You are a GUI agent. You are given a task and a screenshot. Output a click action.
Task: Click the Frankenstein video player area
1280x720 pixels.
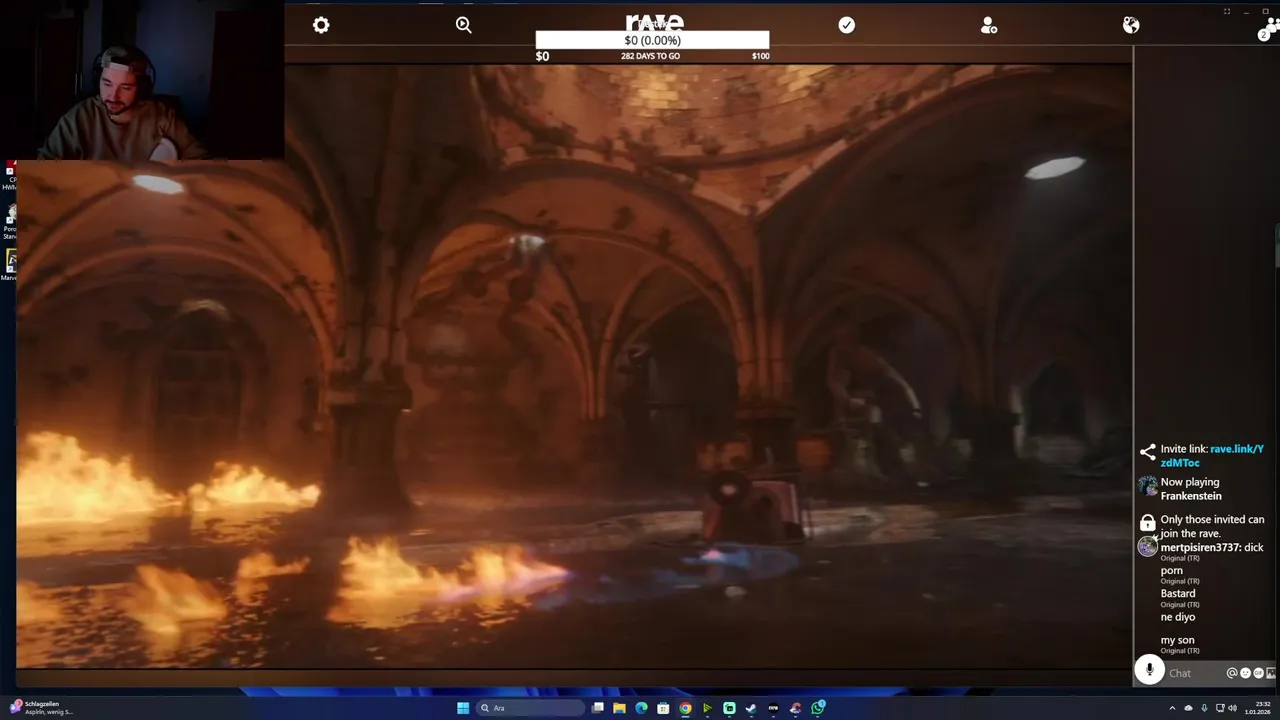pos(574,365)
